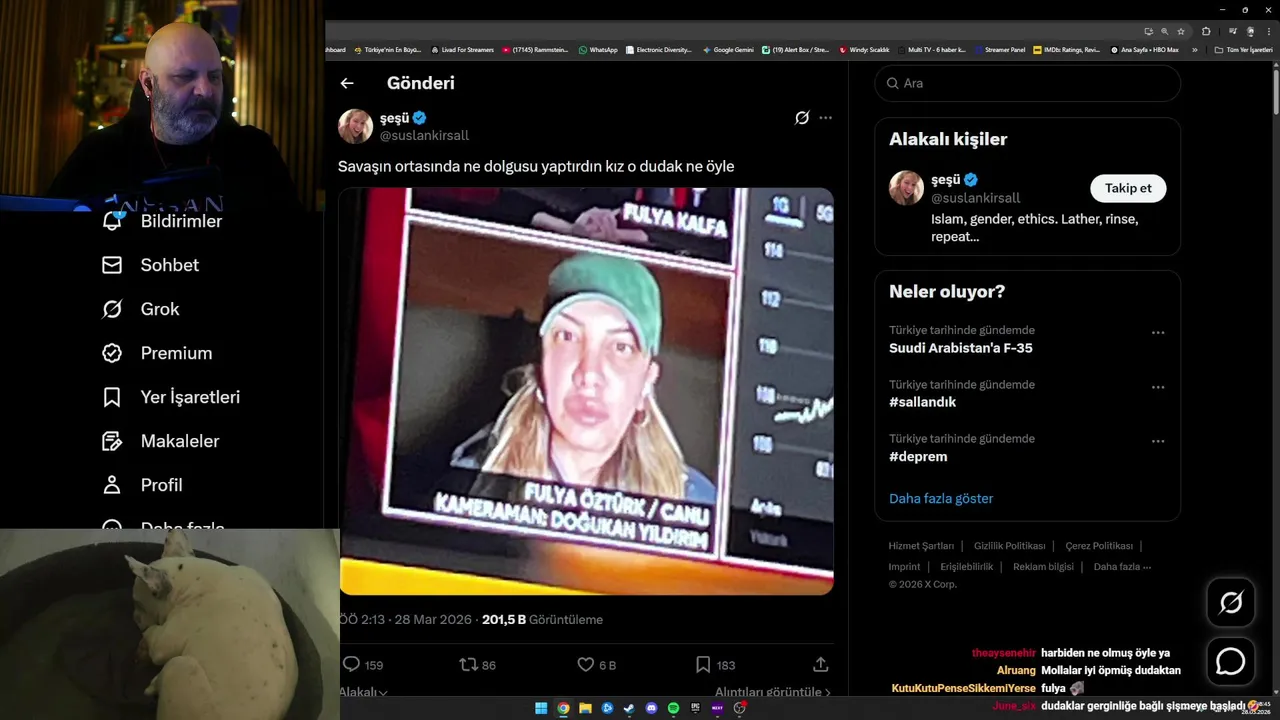Open more options for Suudi Arabistan'a F-35 trend
The width and height of the screenshot is (1280, 720).
pos(1158,333)
